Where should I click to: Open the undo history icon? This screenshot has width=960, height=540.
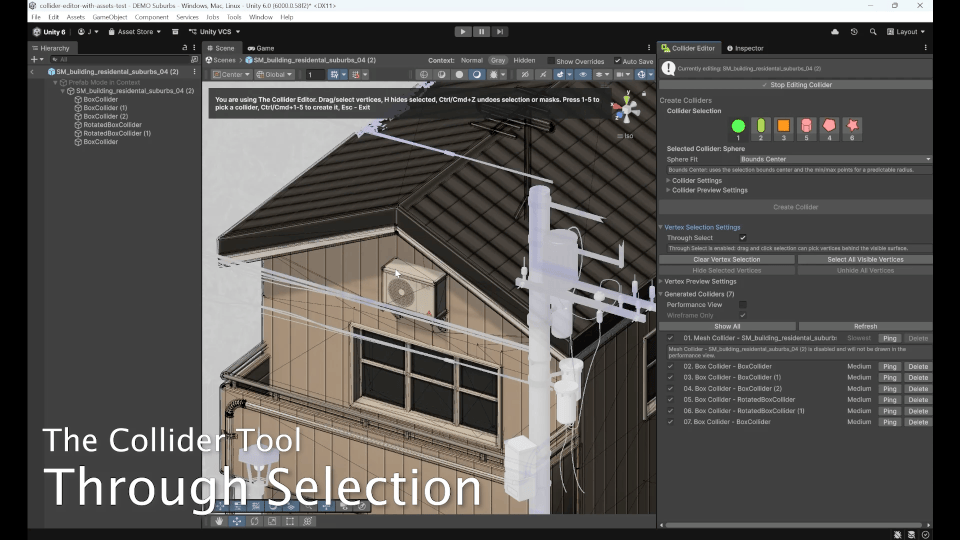pyautogui.click(x=854, y=32)
